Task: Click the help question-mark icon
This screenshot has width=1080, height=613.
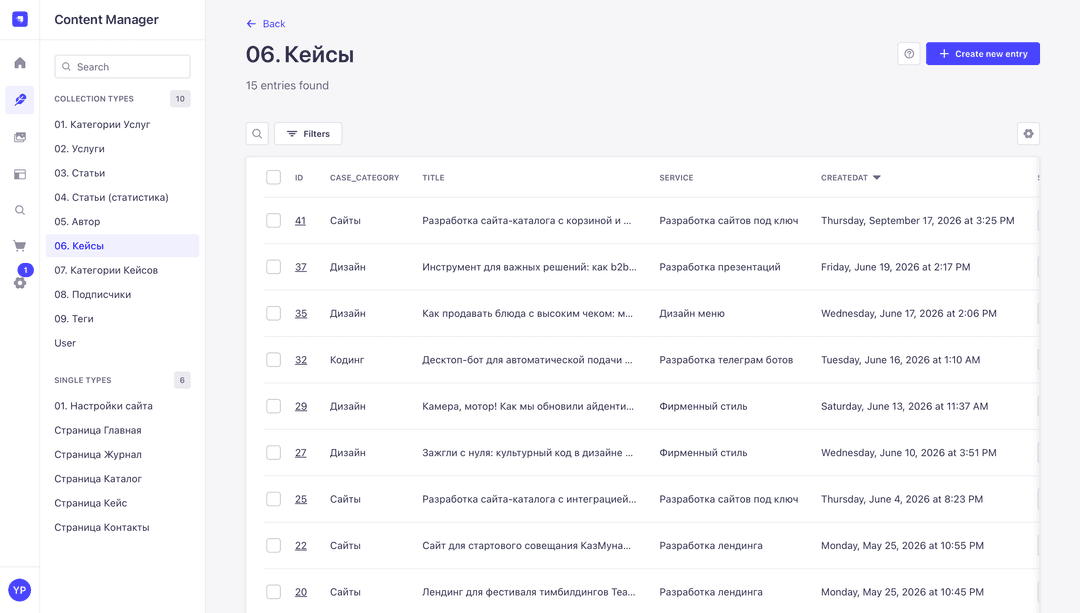Action: click(x=908, y=54)
